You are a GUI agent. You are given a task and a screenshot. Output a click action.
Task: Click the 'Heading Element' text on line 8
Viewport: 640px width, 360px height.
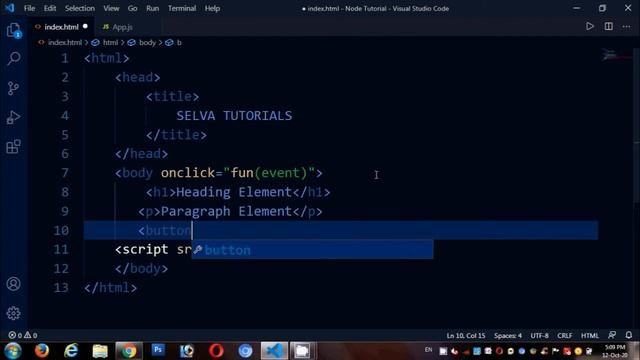pos(234,192)
